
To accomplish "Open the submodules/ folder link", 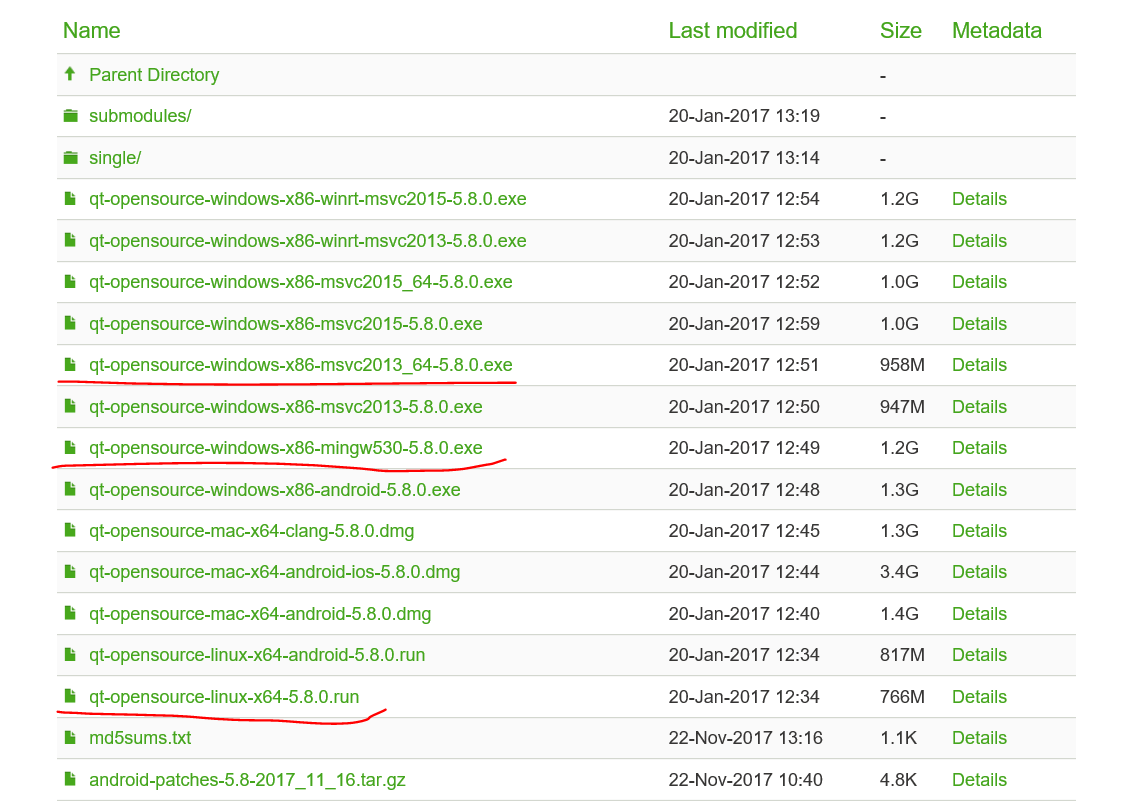I will (140, 116).
